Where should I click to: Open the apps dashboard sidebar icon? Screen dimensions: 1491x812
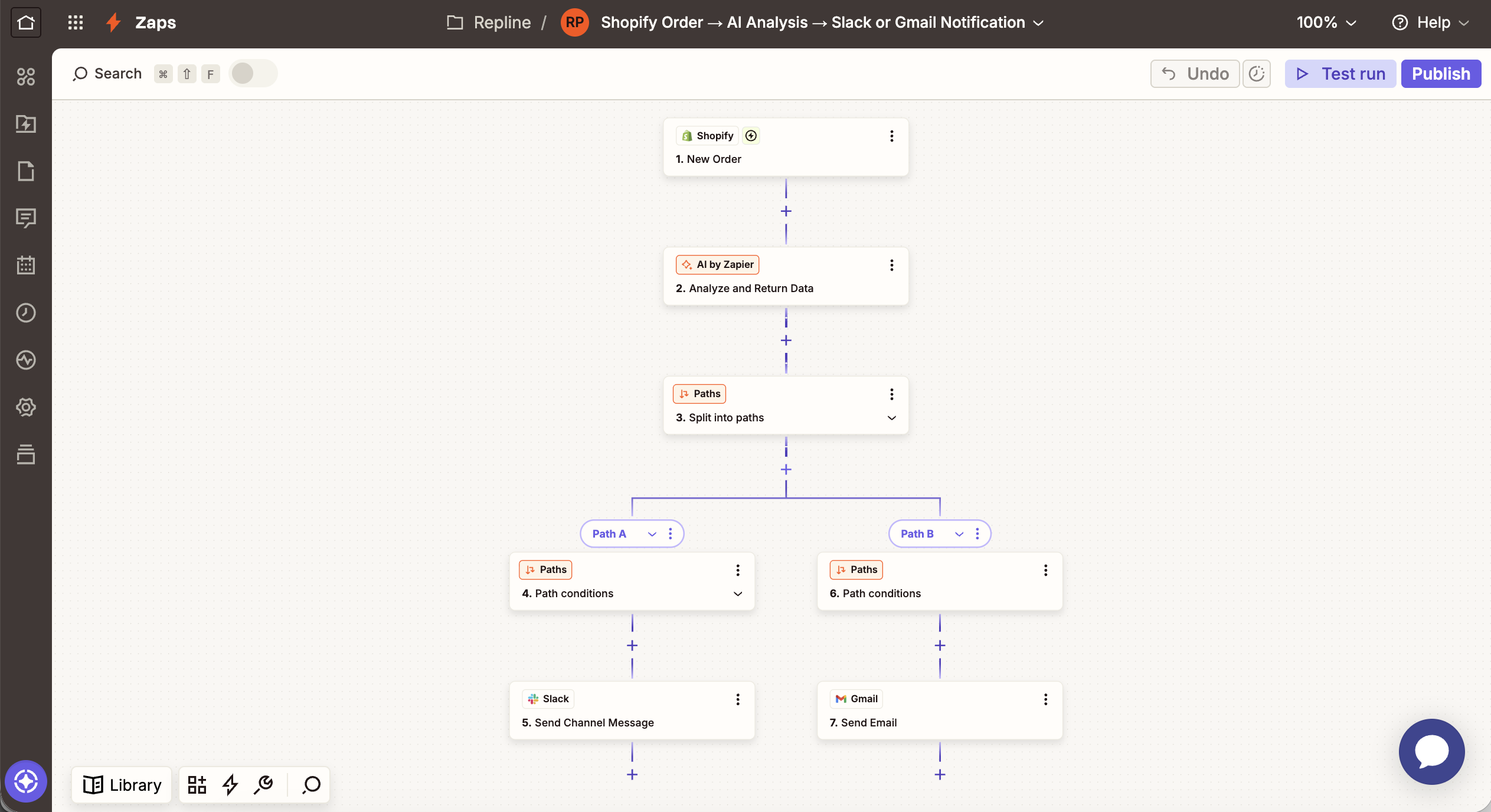[26, 77]
